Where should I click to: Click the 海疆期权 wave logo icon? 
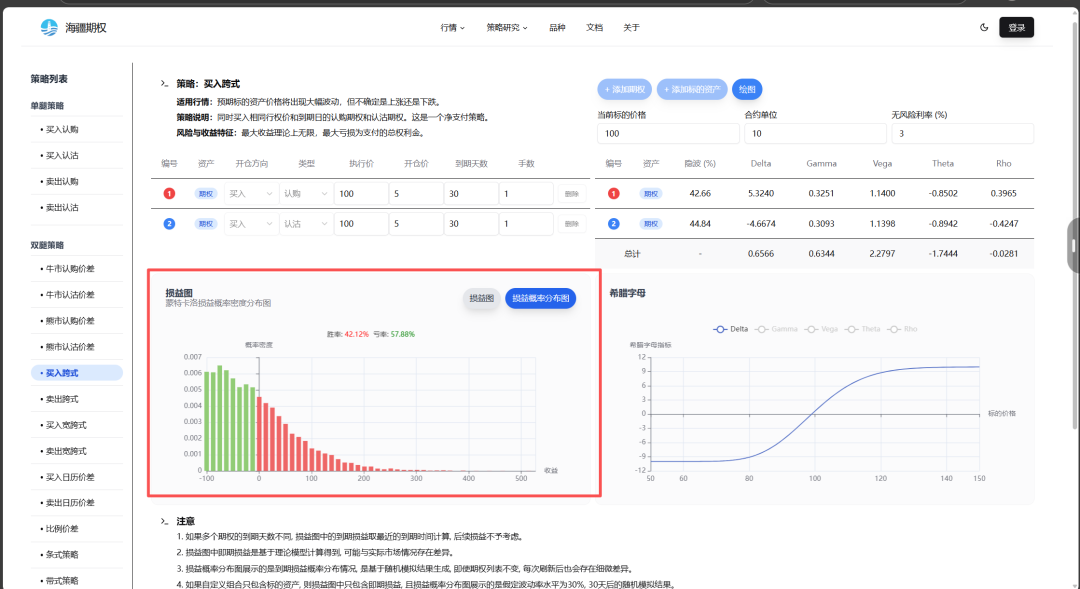49,27
